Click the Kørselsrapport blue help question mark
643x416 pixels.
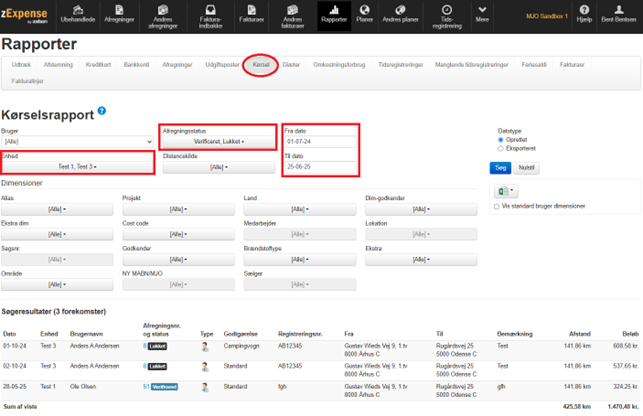(102, 111)
